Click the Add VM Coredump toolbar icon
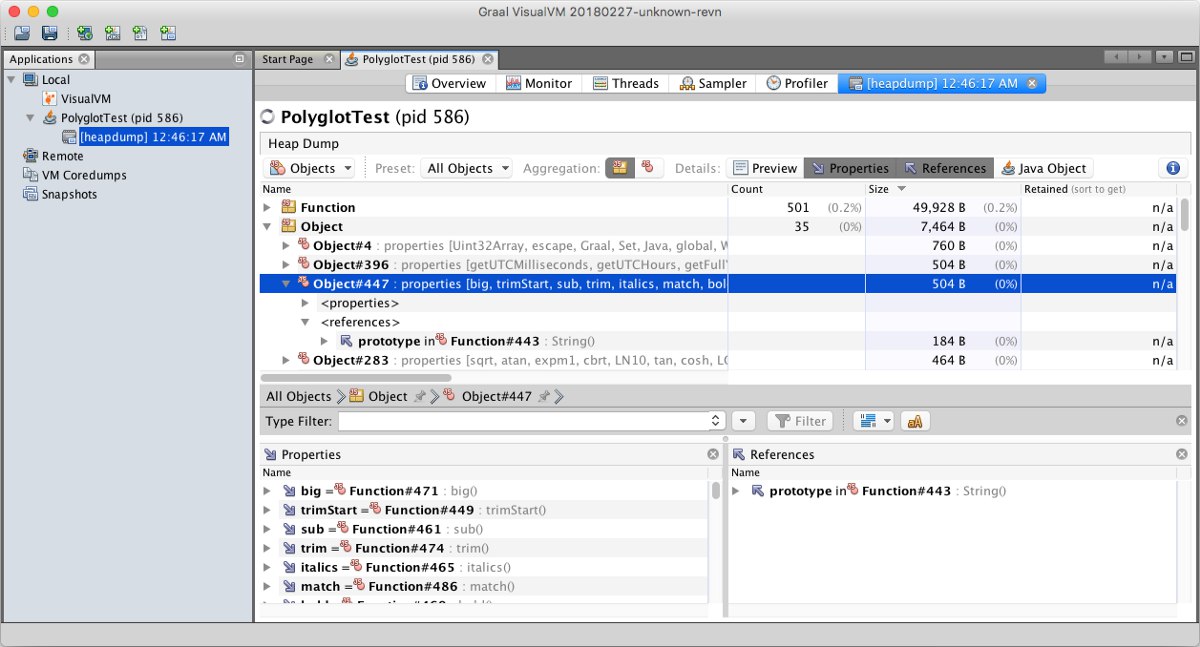 [x=140, y=33]
